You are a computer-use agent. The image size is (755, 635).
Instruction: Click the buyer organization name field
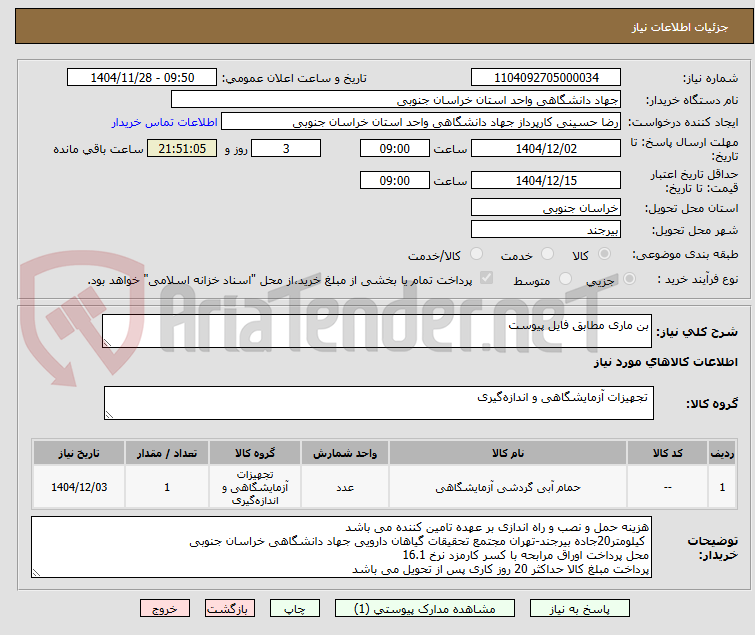396,100
